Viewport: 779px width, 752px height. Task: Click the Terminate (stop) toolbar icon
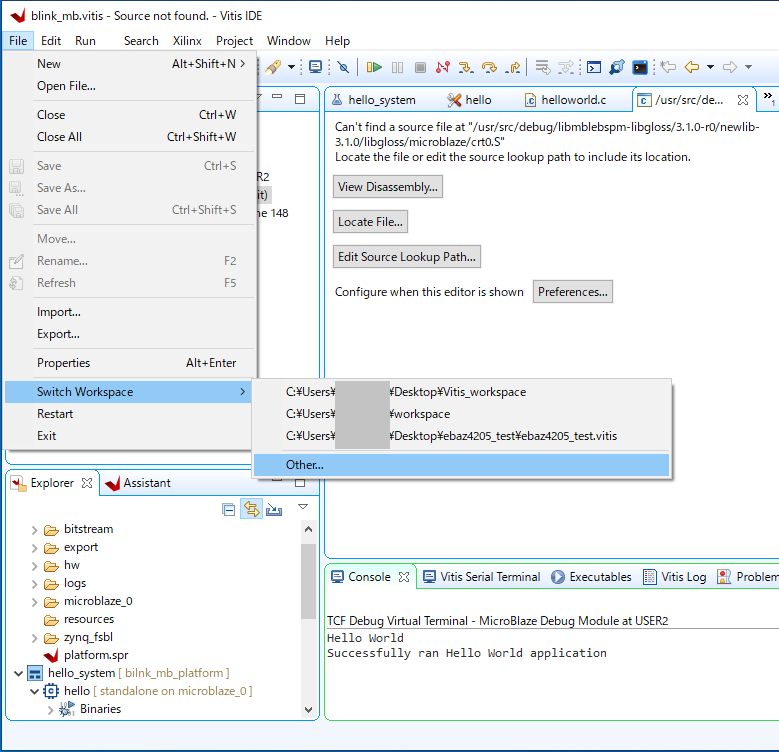tap(420, 67)
